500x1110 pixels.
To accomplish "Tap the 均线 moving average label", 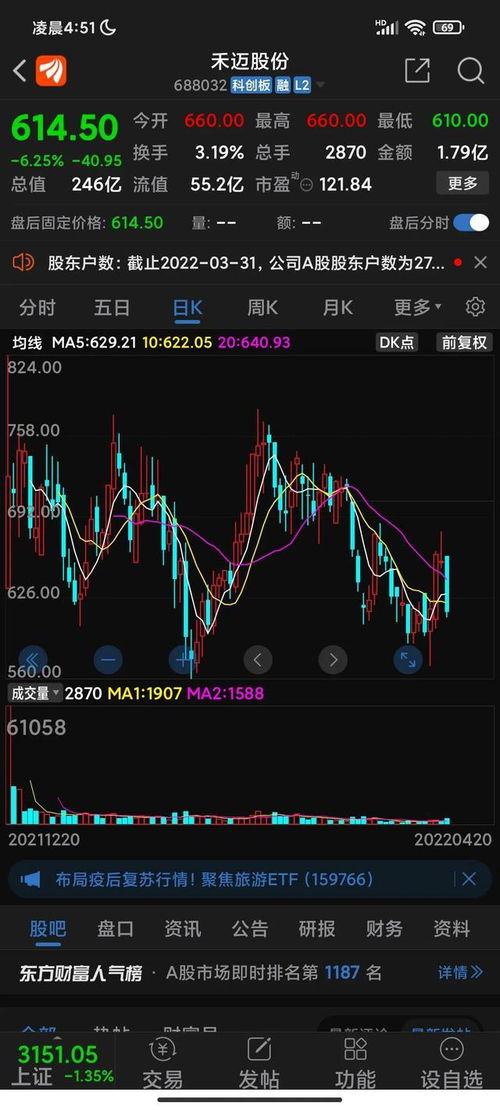I will 27,343.
